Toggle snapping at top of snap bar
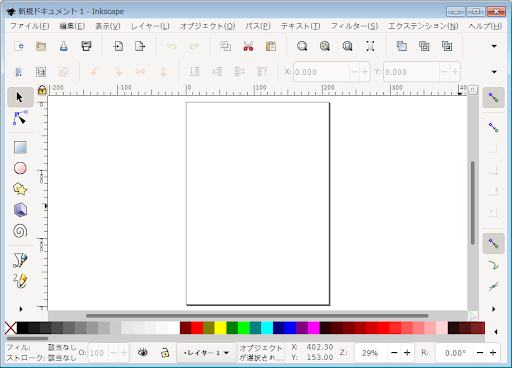Viewport: 512px width, 368px height. pos(493,97)
